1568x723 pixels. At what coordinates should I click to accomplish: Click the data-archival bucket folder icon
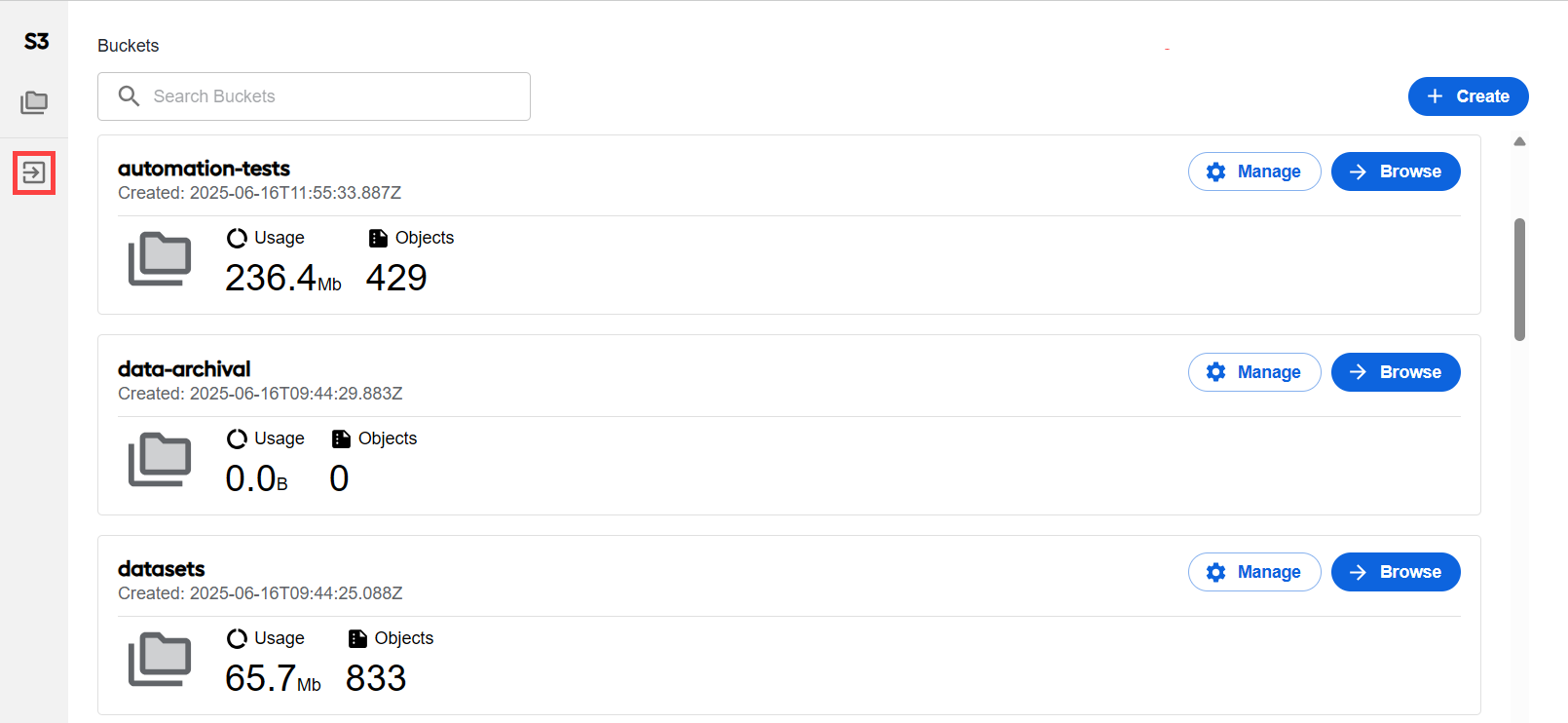pyautogui.click(x=160, y=459)
